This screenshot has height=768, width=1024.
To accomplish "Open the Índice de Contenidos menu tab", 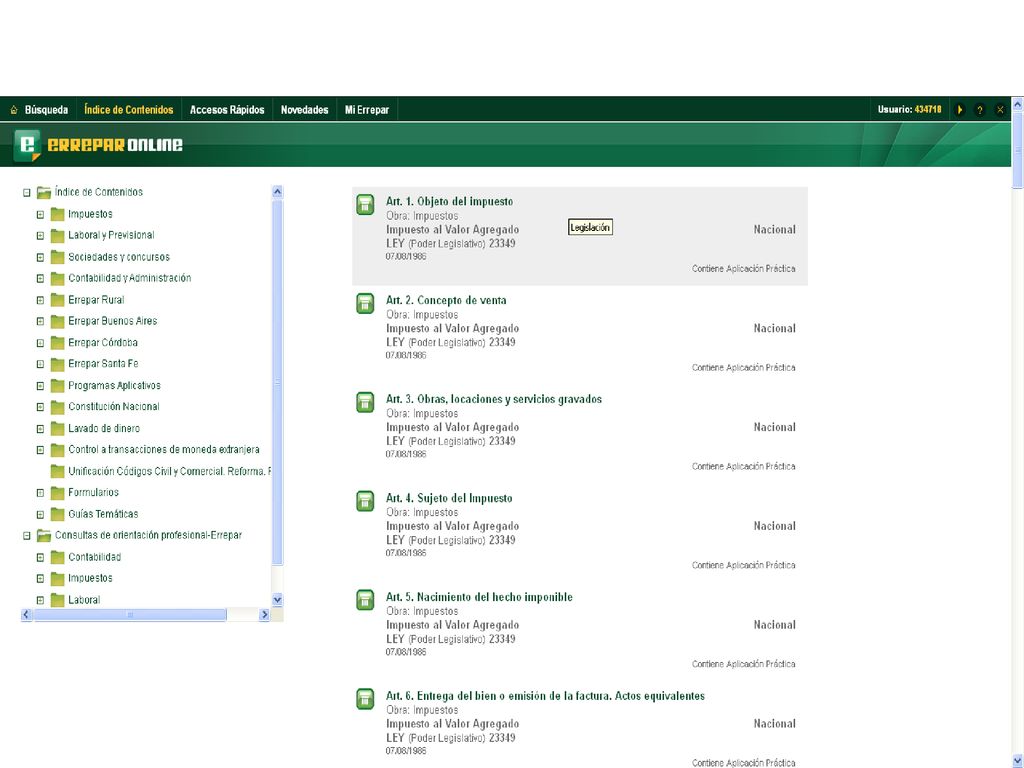I will [129, 110].
